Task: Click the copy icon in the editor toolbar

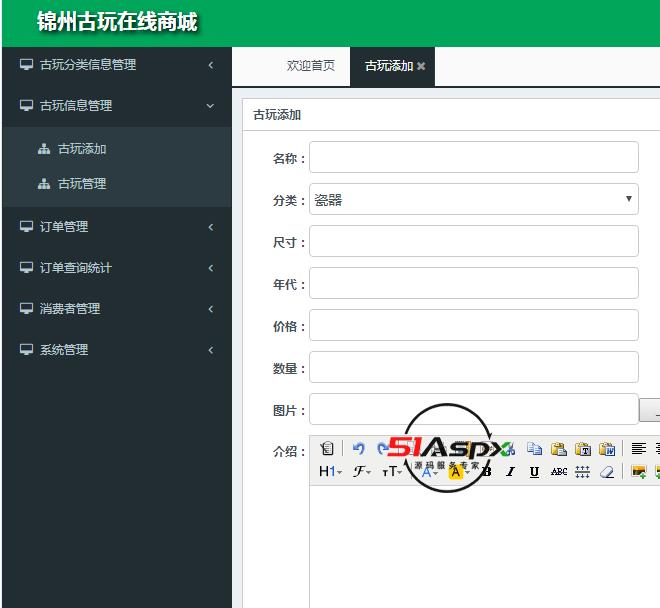Action: 535,449
